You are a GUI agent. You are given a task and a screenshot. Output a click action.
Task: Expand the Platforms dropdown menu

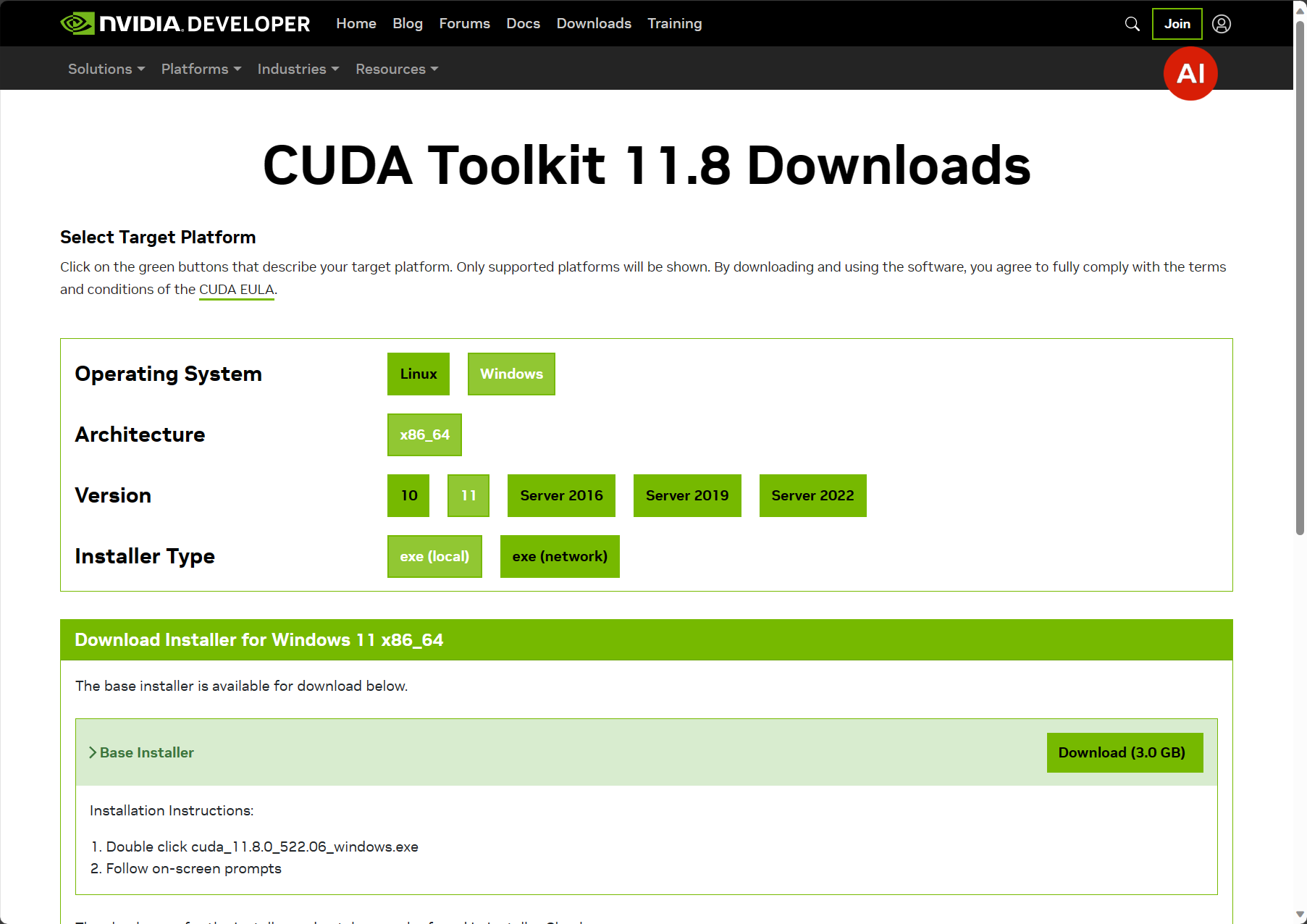pyautogui.click(x=201, y=69)
